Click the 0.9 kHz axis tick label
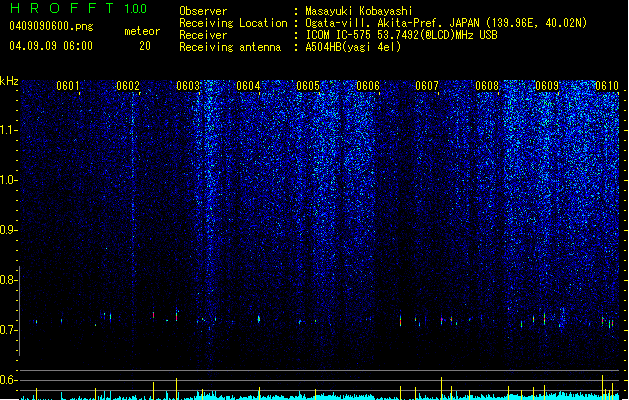 point(9,230)
